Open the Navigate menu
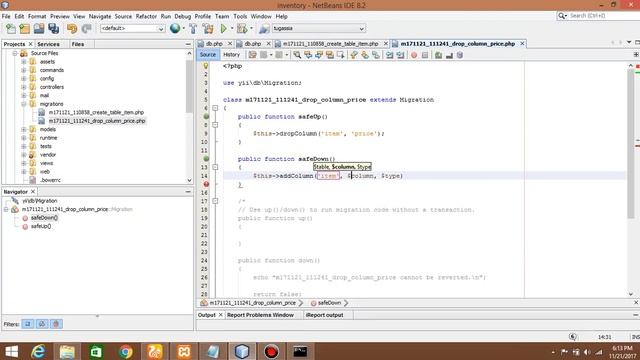The height and width of the screenshot is (360, 640). (x=100, y=16)
